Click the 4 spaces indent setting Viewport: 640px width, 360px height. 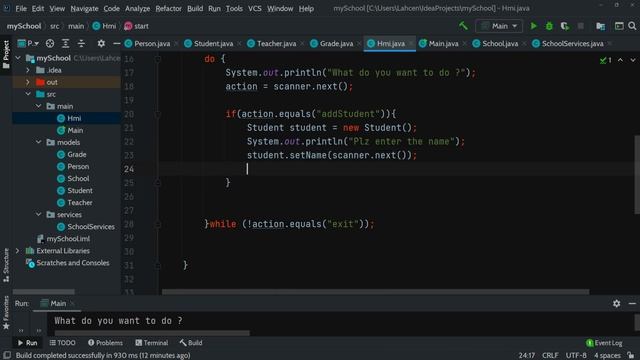point(607,356)
